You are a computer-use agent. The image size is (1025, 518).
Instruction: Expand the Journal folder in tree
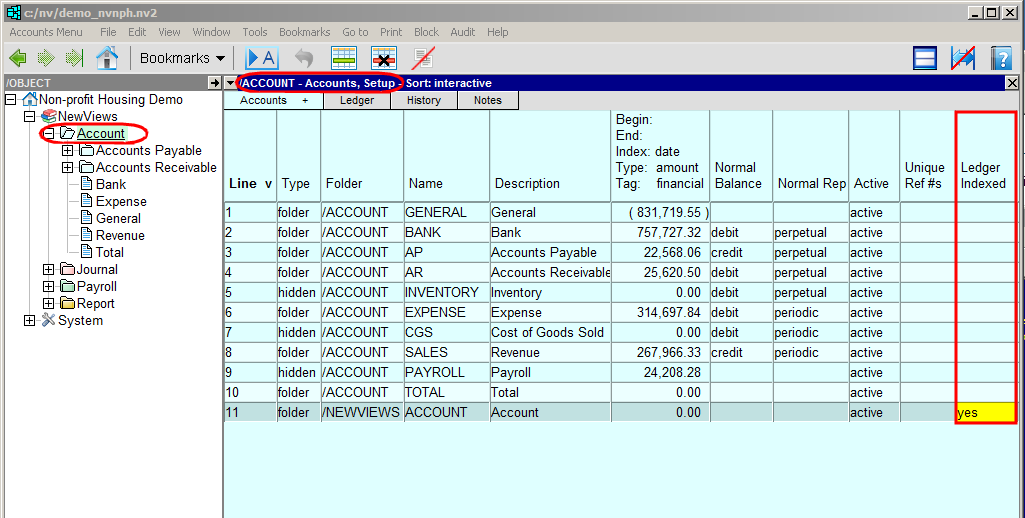click(49, 270)
